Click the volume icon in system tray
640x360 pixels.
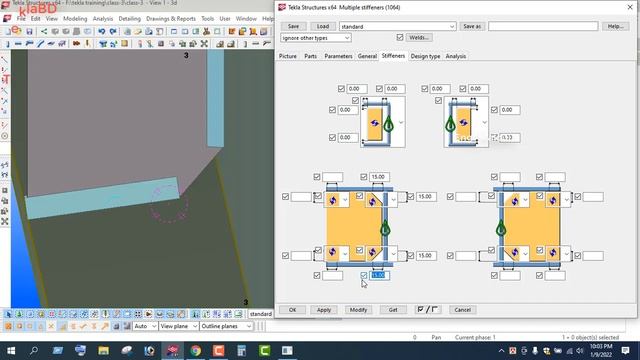pyautogui.click(x=580, y=351)
